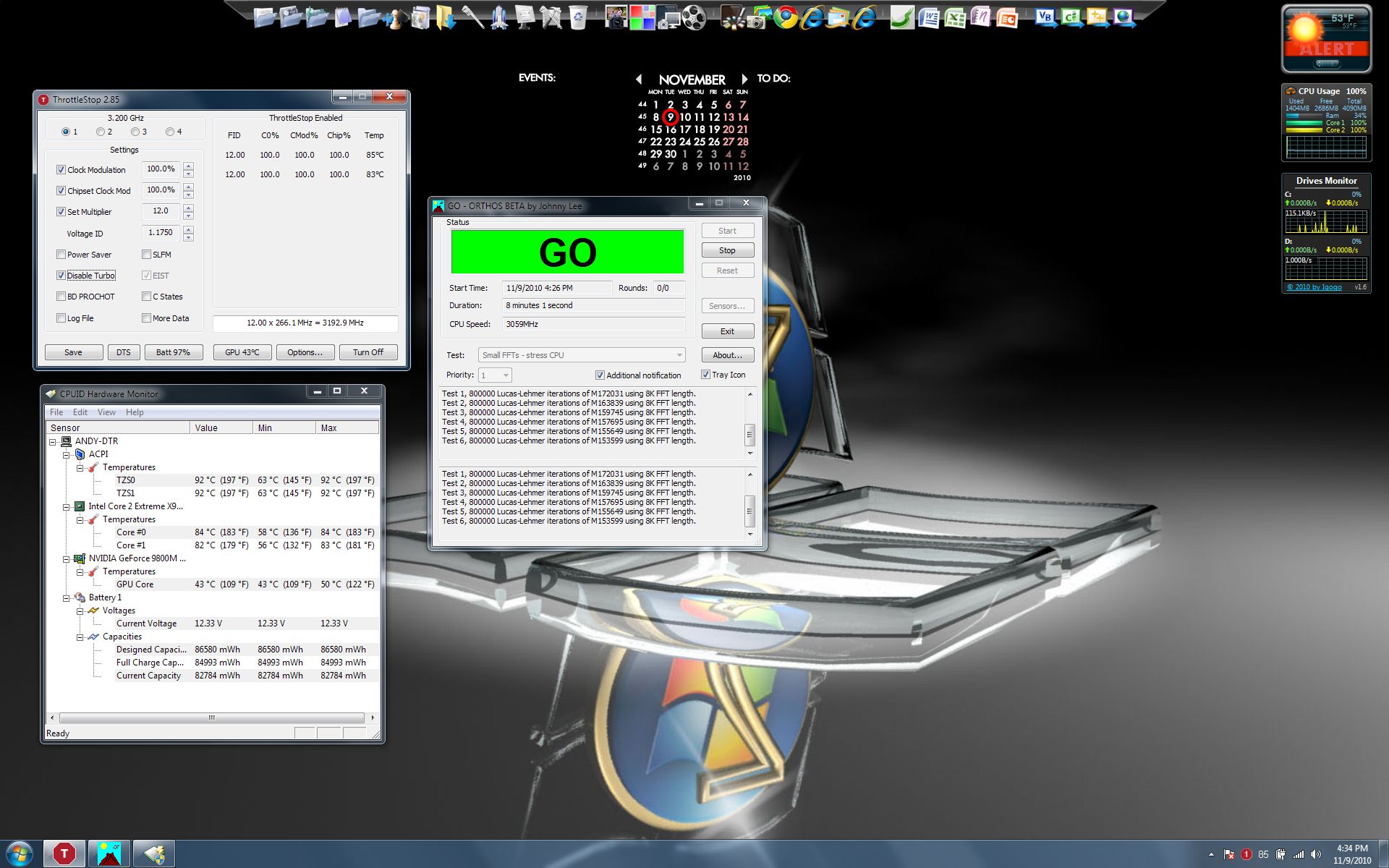This screenshot has width=1389, height=868.
Task: Click the wireless signal tray icon
Action: [x=1299, y=854]
